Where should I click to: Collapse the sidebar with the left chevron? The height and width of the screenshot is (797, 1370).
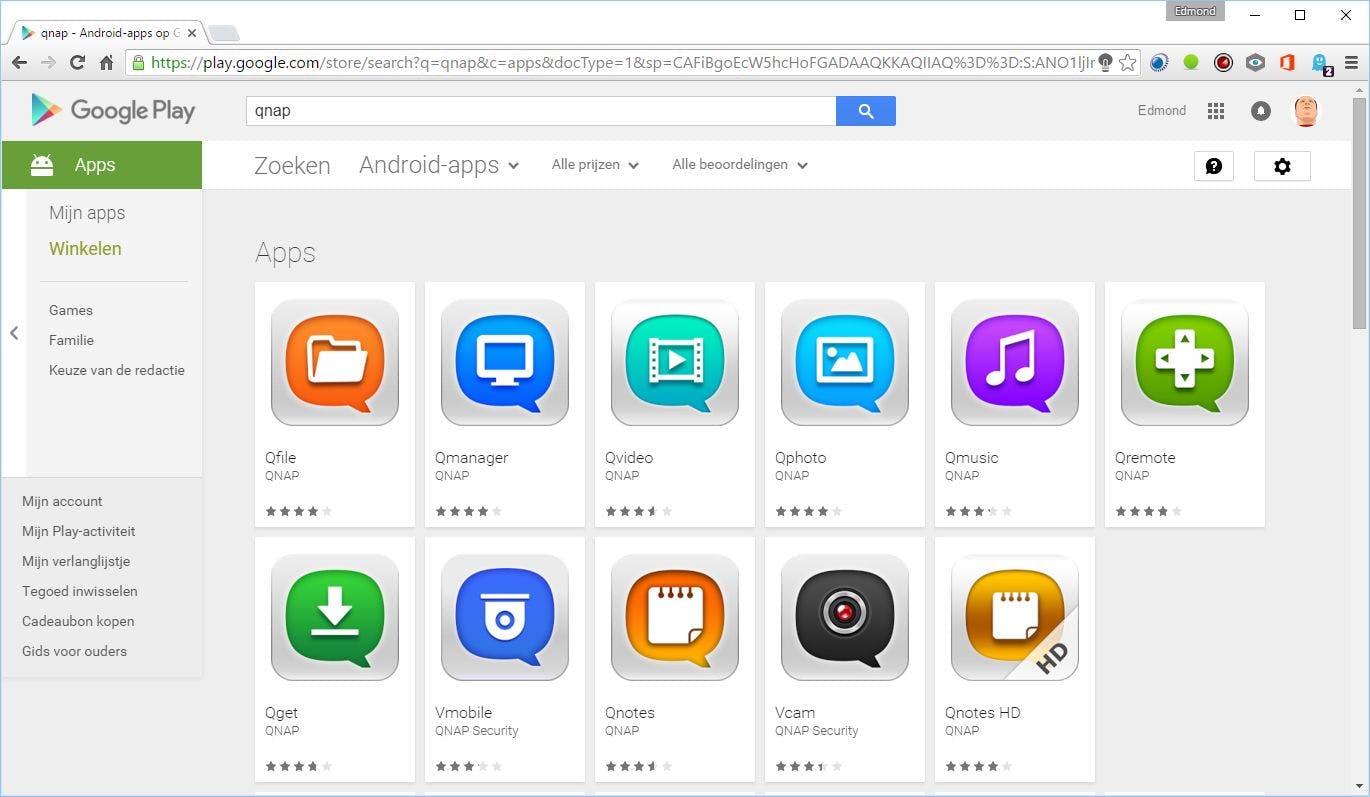pyautogui.click(x=14, y=333)
